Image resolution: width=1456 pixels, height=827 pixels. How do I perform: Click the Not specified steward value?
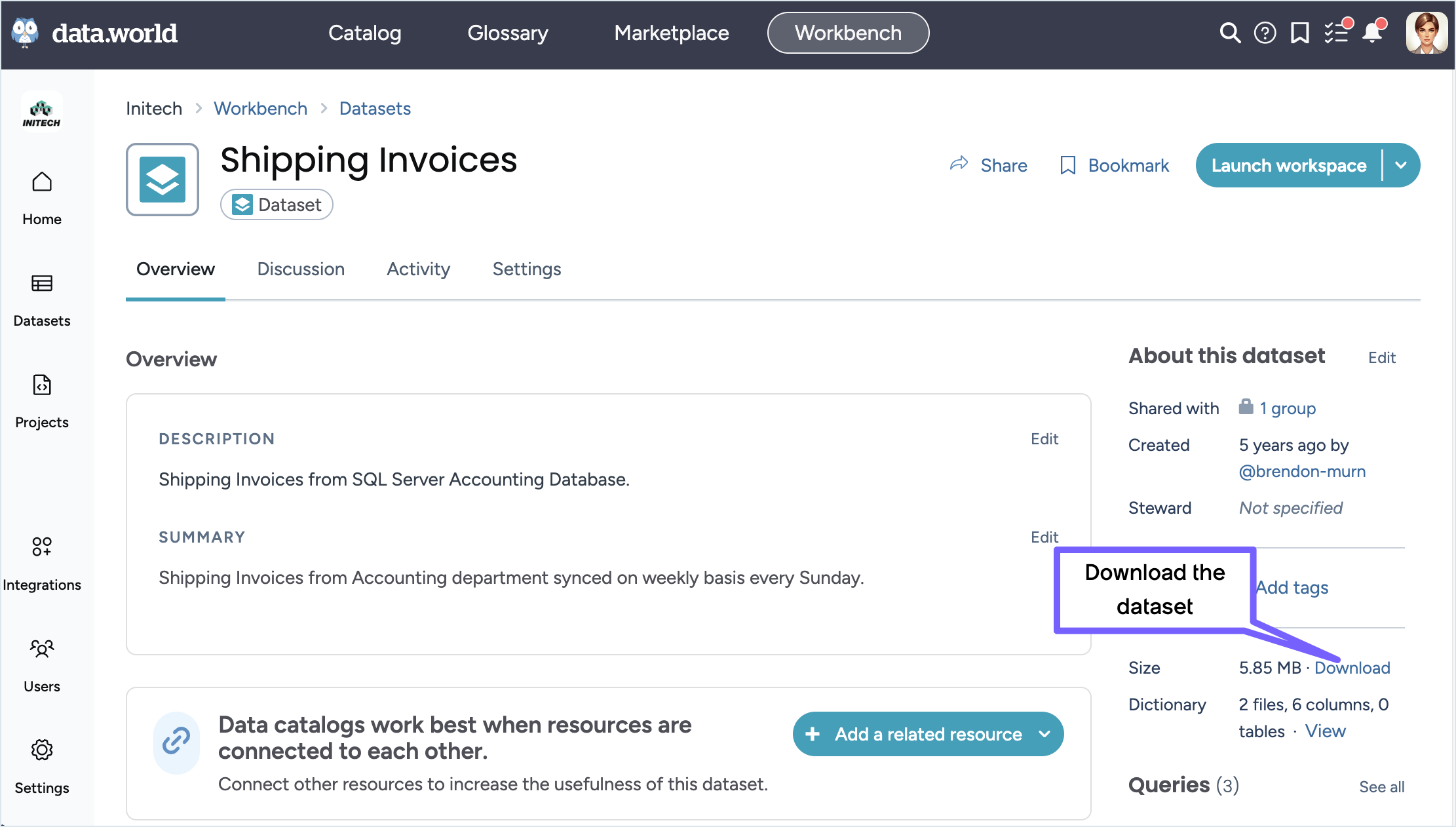(1291, 508)
